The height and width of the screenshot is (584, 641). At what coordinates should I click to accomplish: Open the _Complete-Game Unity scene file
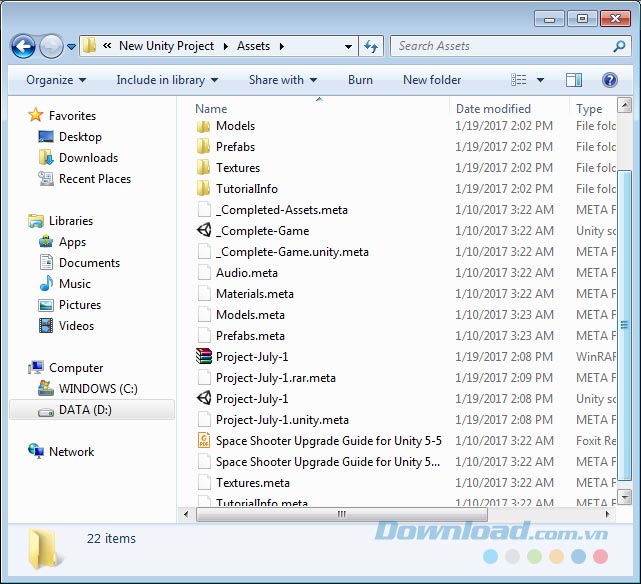(x=262, y=231)
